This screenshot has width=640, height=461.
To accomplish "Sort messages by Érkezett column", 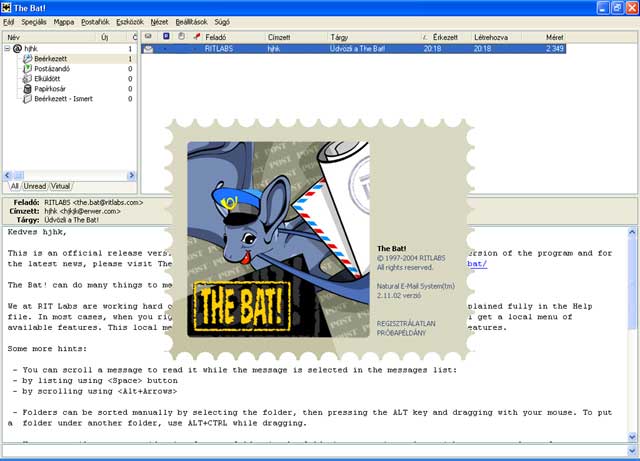I will pyautogui.click(x=445, y=37).
